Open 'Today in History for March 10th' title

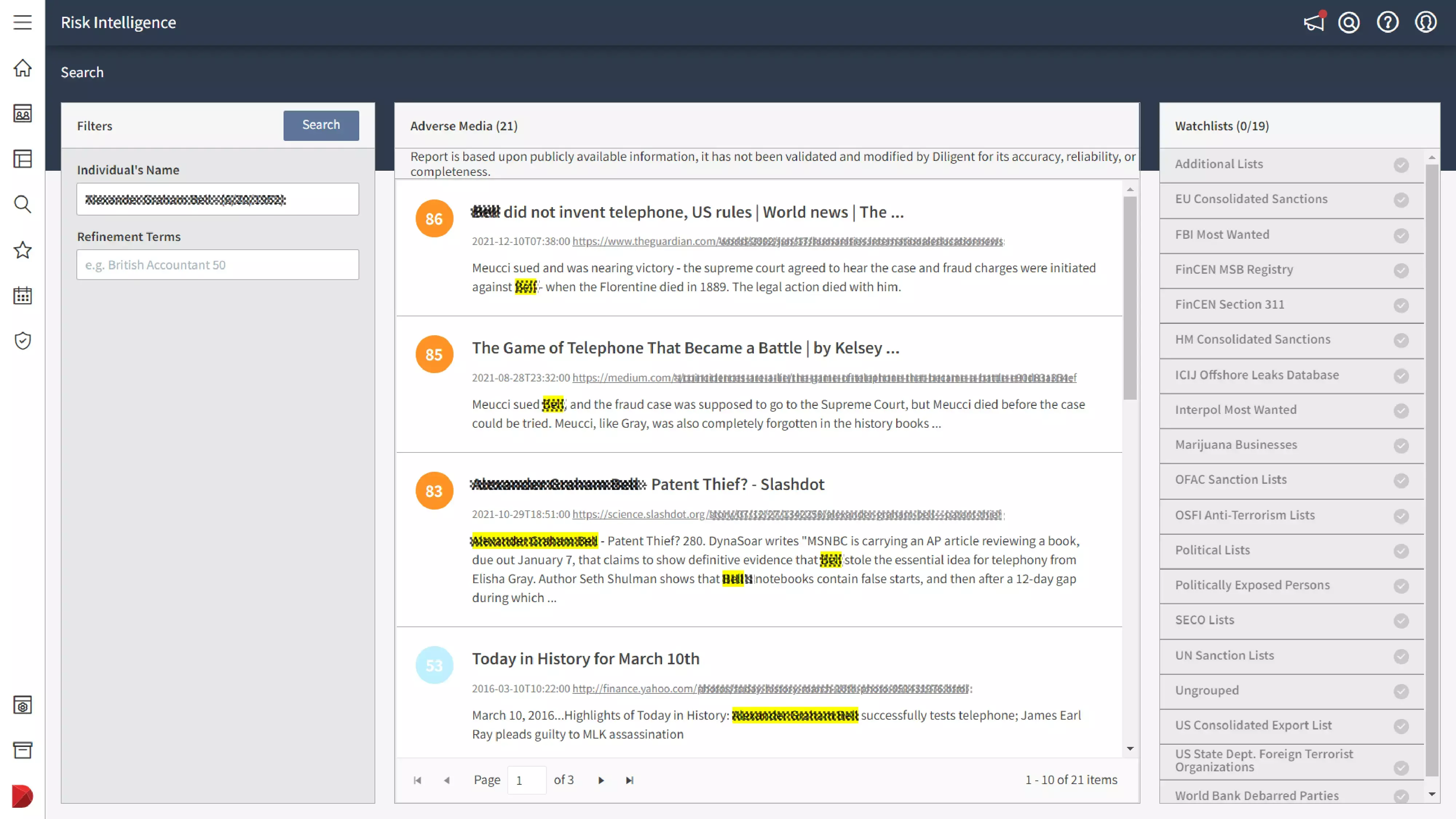[586, 659]
